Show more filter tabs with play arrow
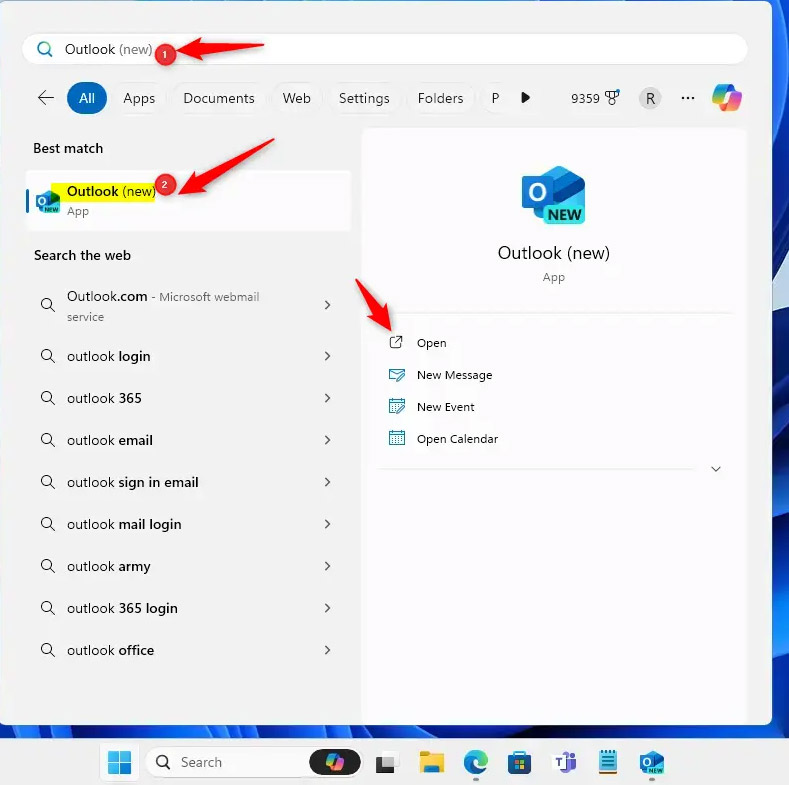This screenshot has height=785, width=789. [525, 98]
